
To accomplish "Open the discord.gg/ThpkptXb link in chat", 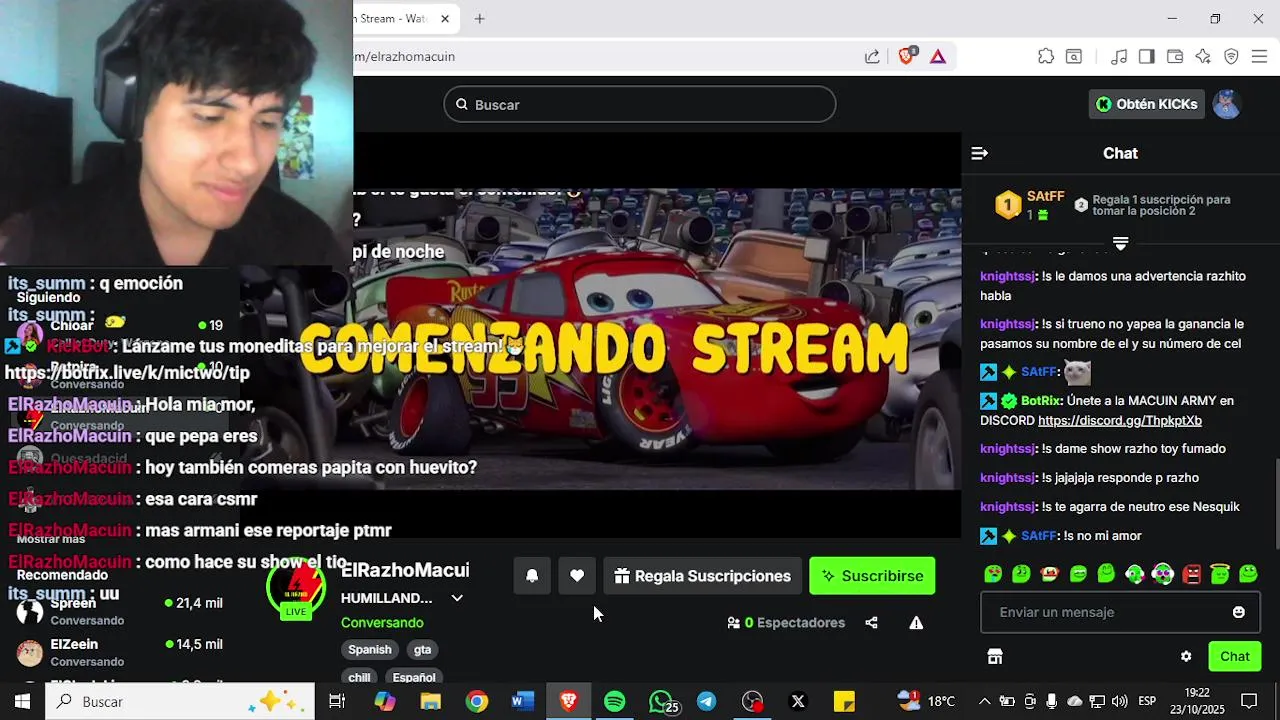I will pos(1120,421).
